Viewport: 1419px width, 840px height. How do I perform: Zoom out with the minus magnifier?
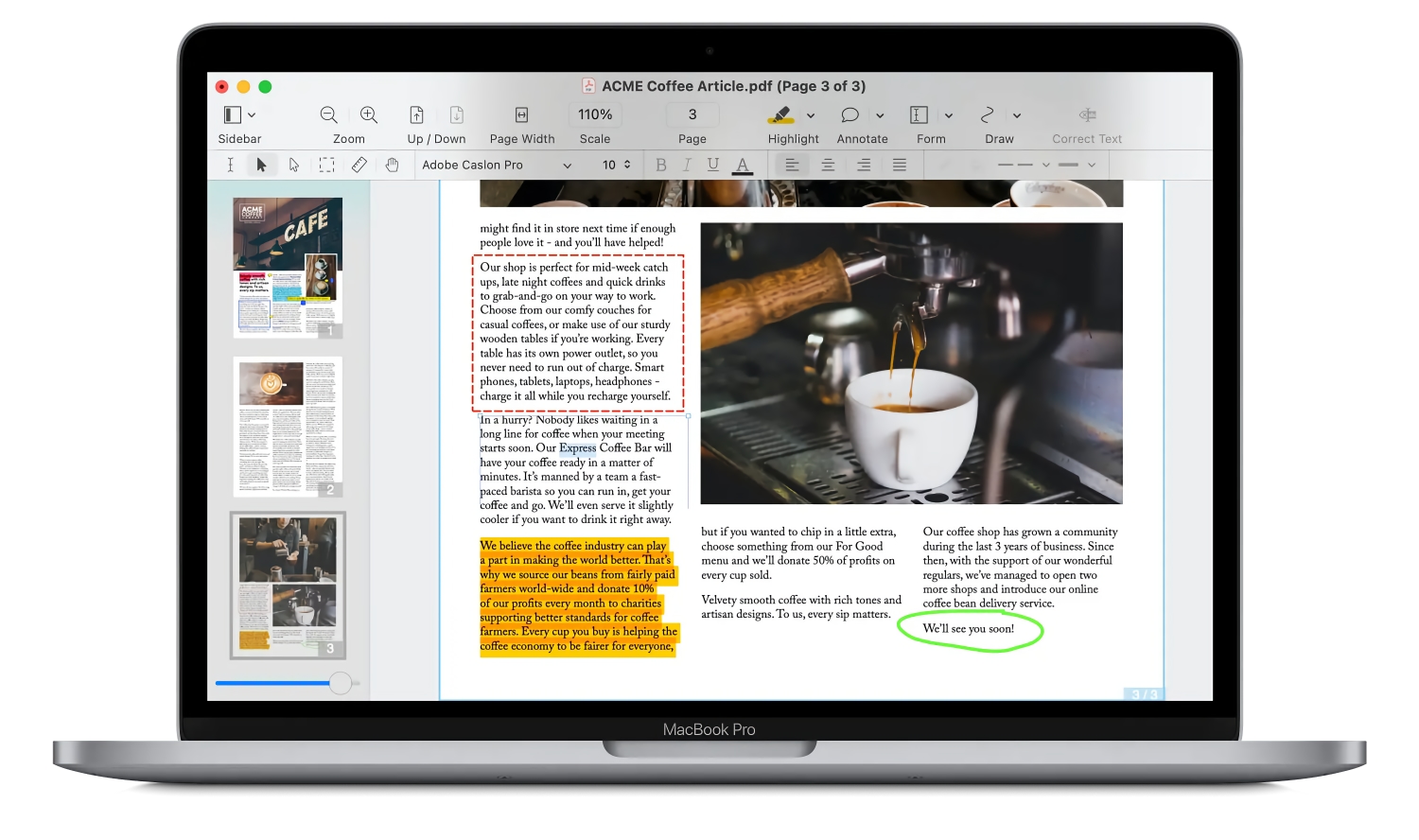(328, 114)
